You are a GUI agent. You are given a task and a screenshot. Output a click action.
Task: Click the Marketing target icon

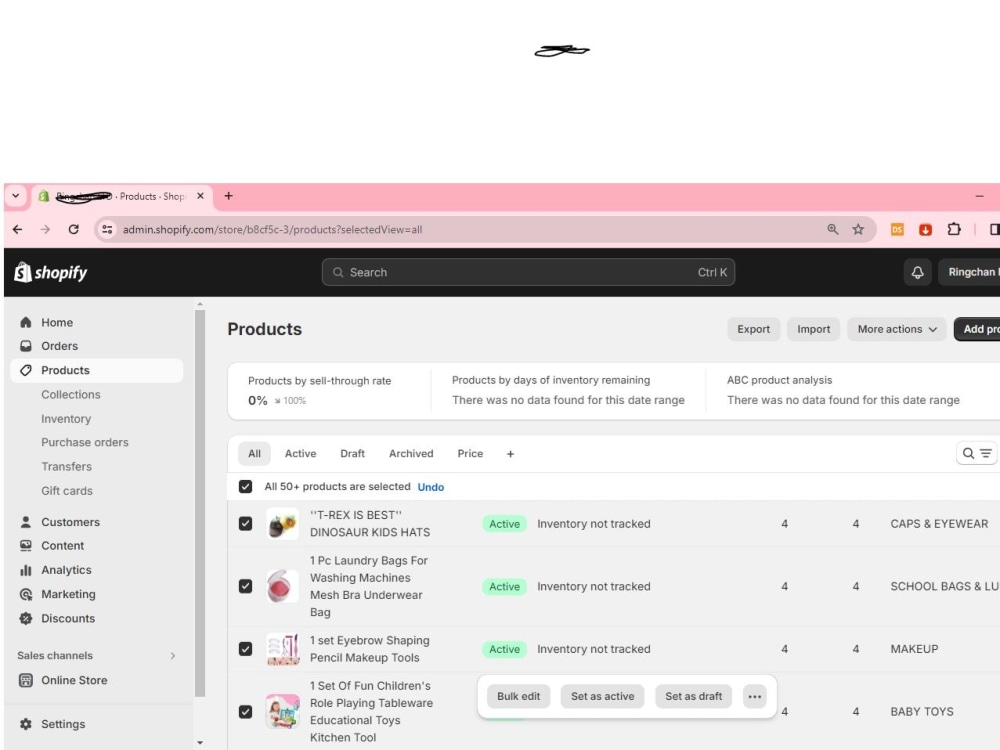pos(26,594)
